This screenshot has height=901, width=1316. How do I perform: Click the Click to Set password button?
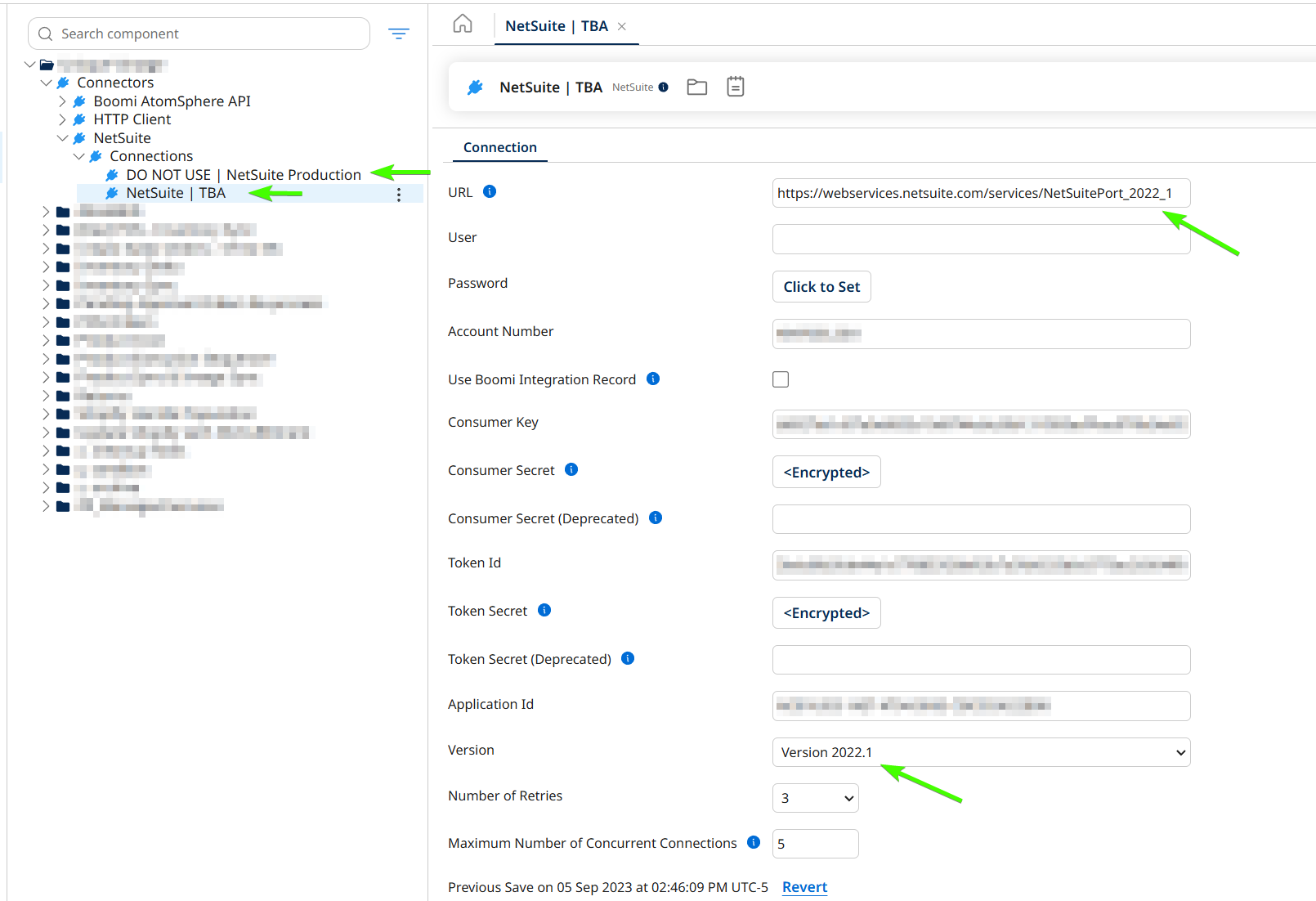pyautogui.click(x=821, y=287)
